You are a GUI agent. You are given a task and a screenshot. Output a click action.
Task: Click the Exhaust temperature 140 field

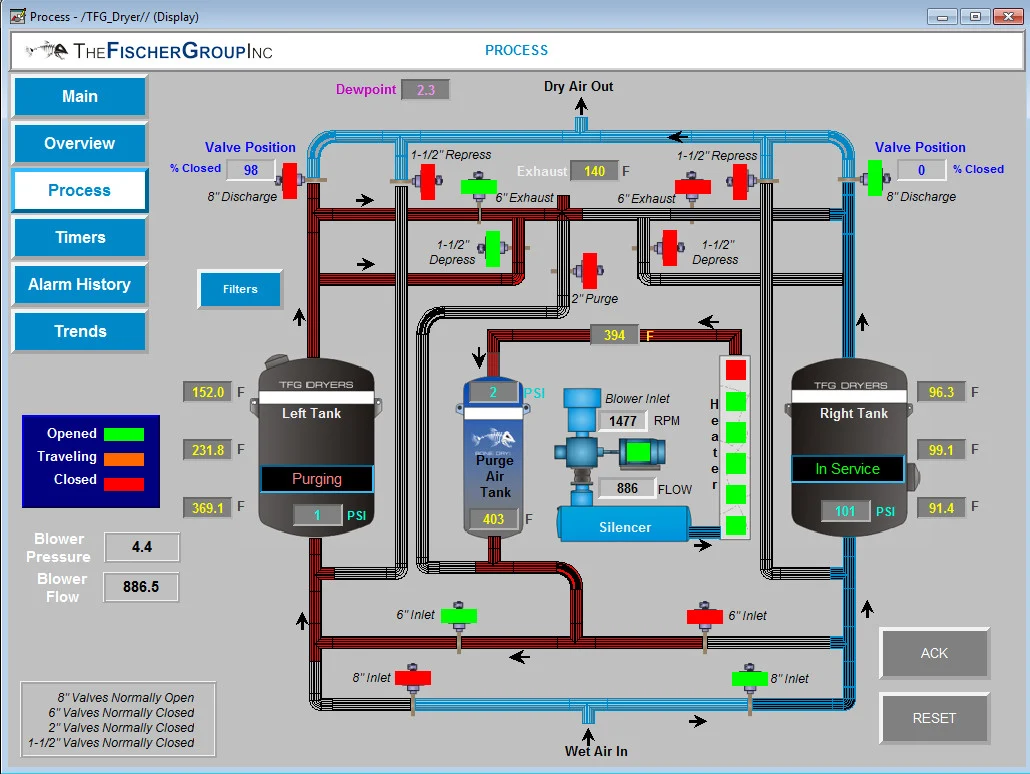point(594,171)
